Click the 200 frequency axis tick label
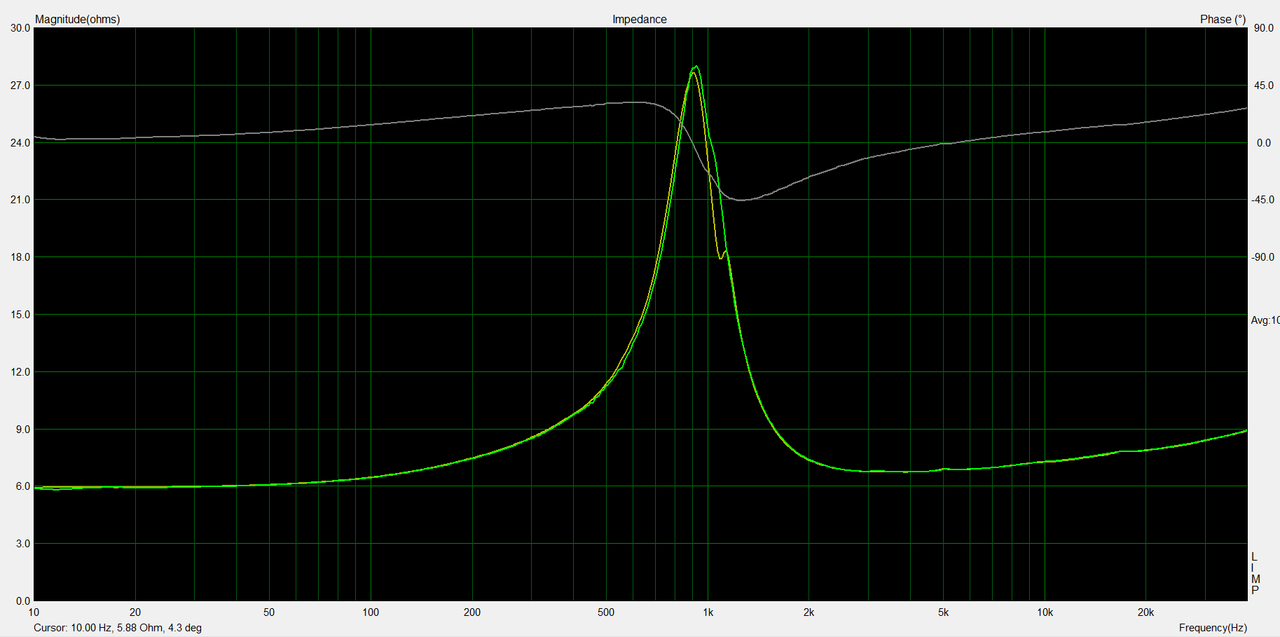 [x=472, y=612]
